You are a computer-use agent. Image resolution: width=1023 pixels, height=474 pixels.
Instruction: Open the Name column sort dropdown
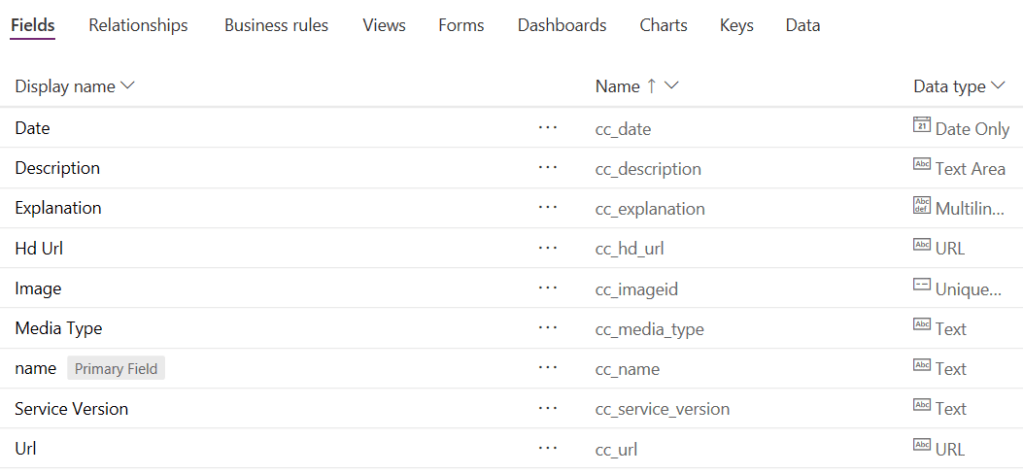671,86
